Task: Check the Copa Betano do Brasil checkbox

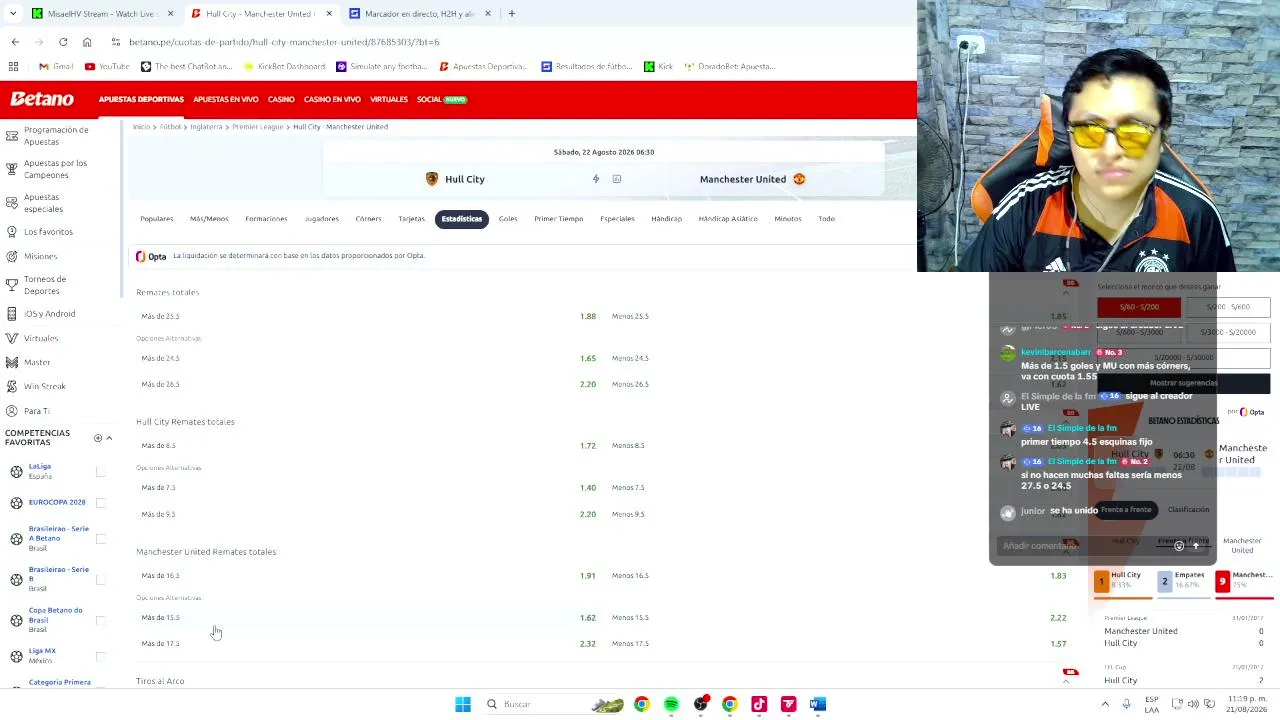Action: point(100,620)
